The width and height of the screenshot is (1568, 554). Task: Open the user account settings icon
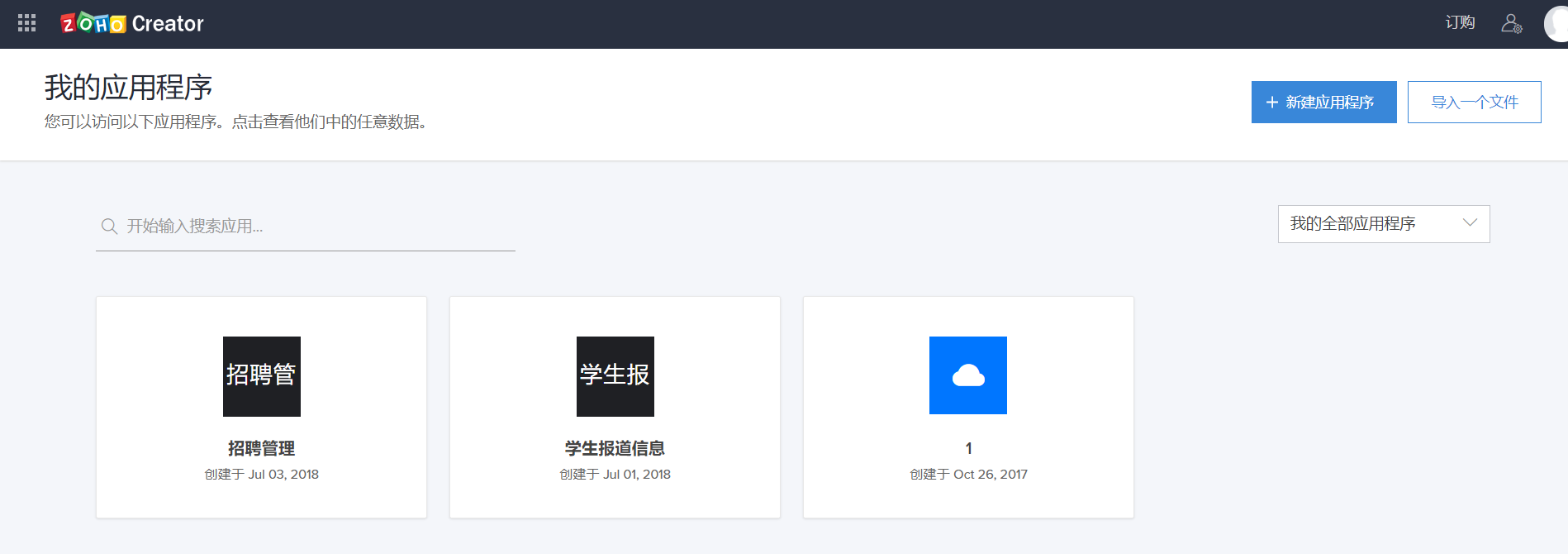(1511, 23)
